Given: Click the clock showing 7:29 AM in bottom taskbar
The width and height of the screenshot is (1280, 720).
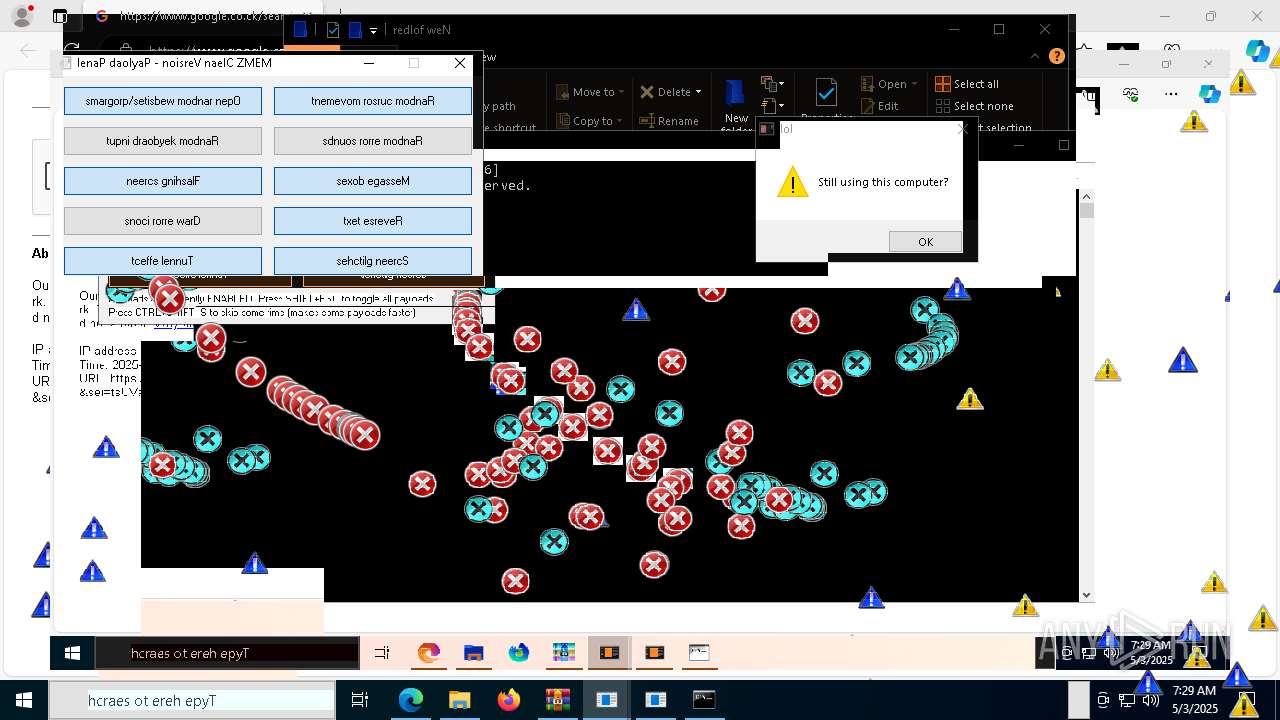Looking at the screenshot, I should pos(1194,700).
